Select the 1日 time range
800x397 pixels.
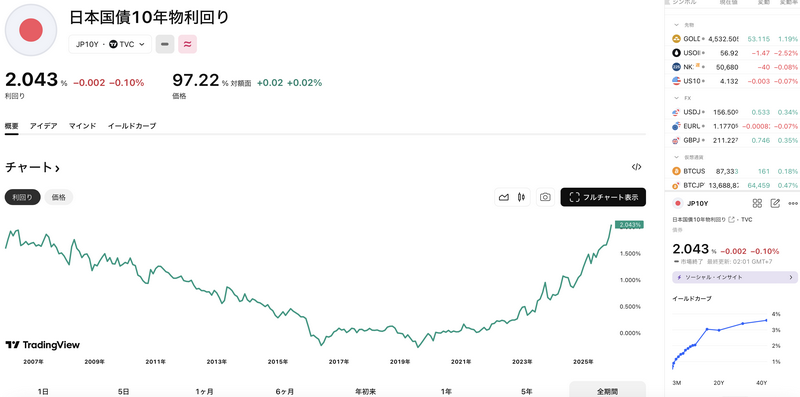(x=43, y=391)
